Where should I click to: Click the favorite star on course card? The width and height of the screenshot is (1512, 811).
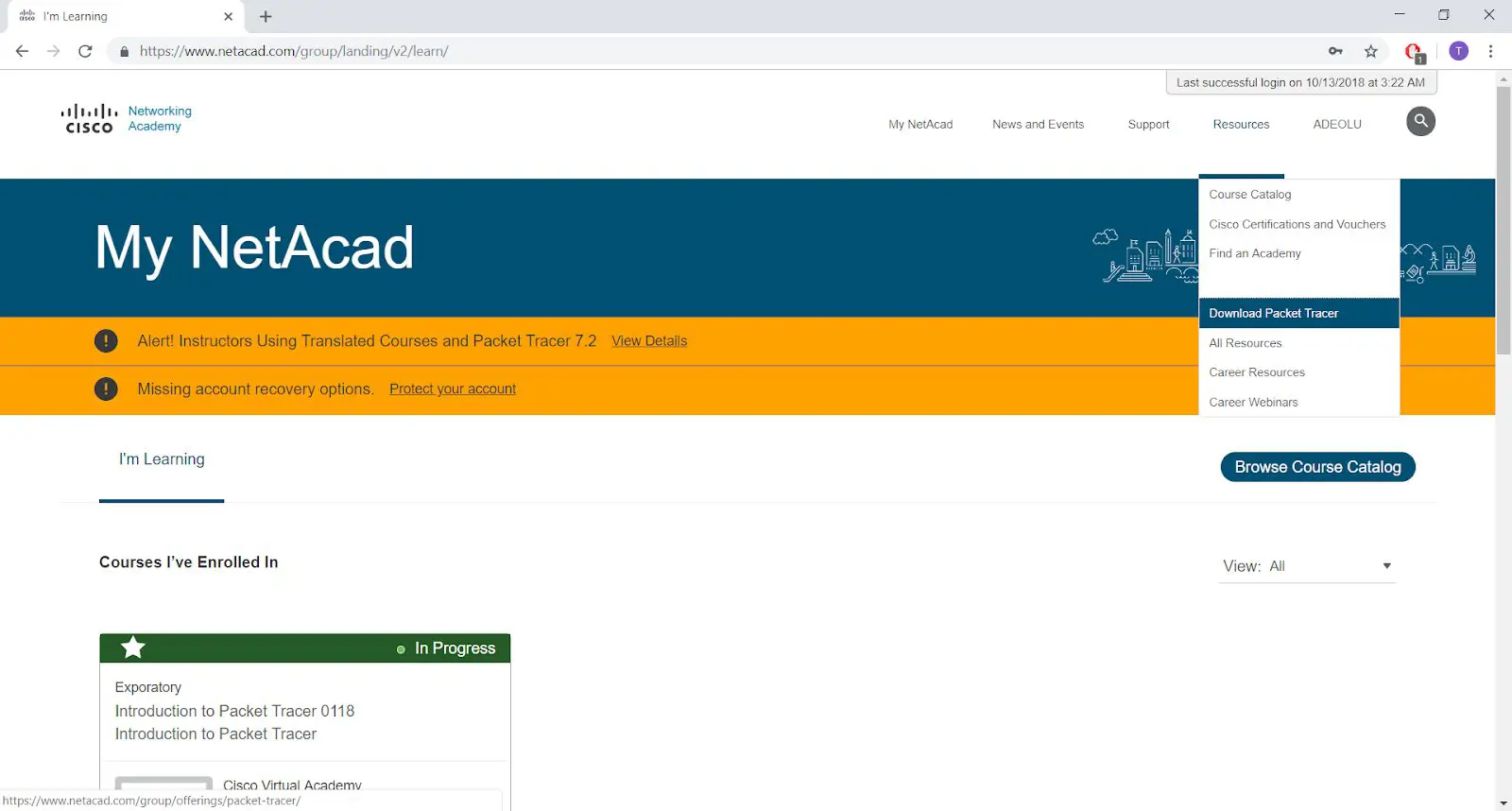133,647
